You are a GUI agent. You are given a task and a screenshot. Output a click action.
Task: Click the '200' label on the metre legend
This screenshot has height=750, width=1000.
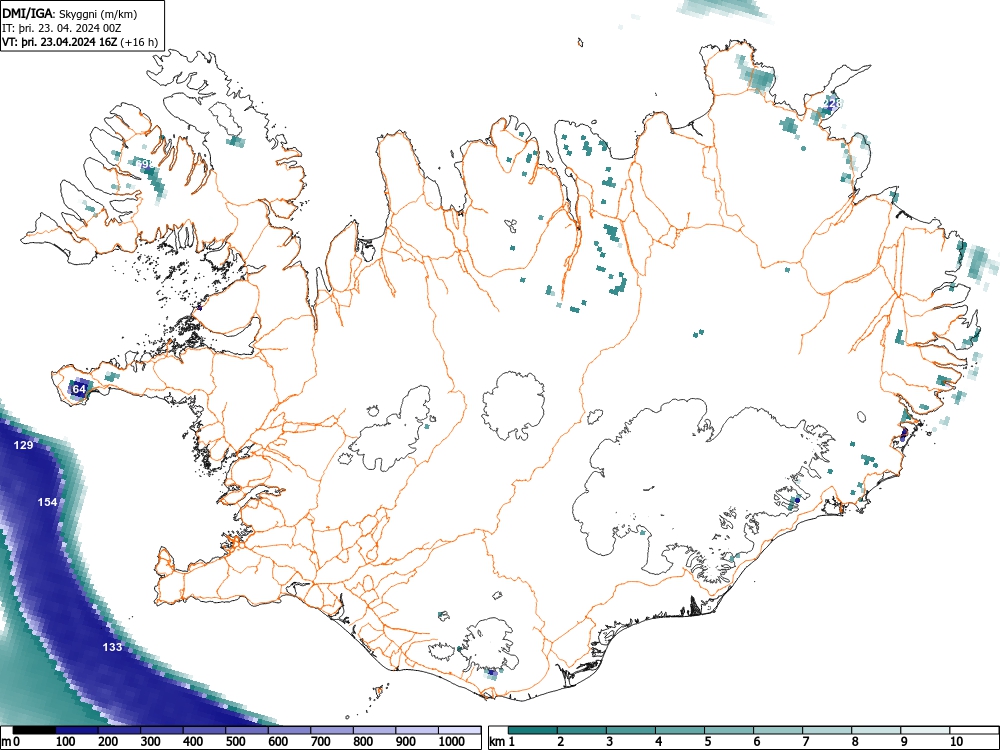click(x=108, y=742)
